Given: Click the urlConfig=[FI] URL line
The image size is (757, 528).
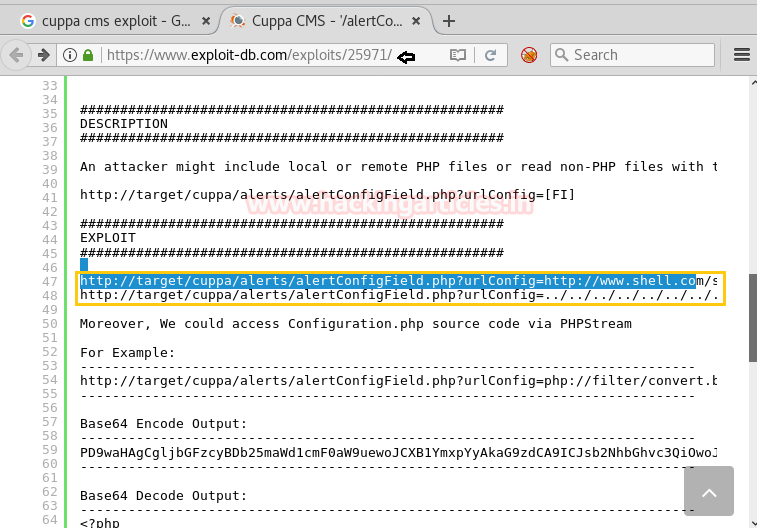Looking at the screenshot, I should pyautogui.click(x=327, y=195).
